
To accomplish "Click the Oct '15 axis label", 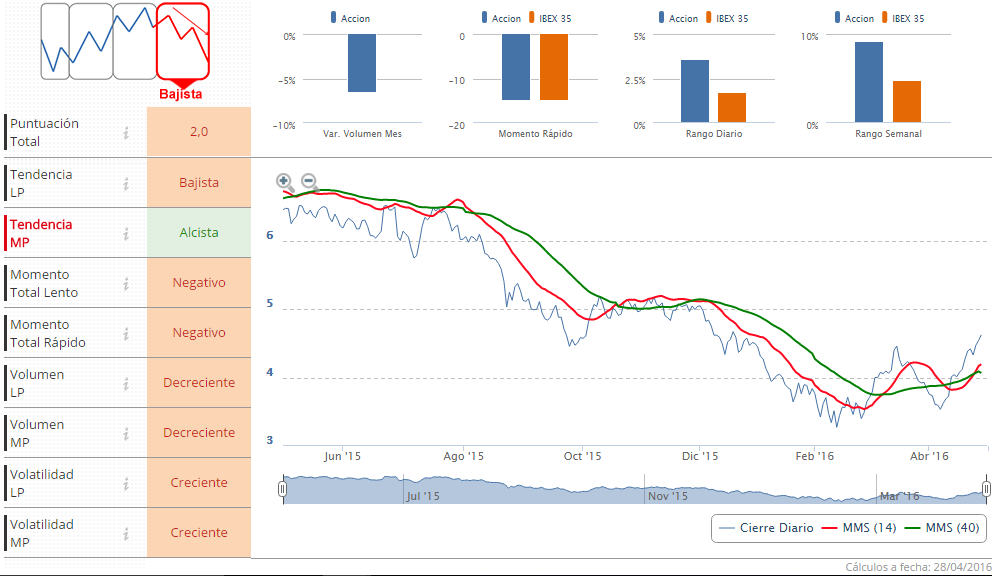I will [x=583, y=456].
